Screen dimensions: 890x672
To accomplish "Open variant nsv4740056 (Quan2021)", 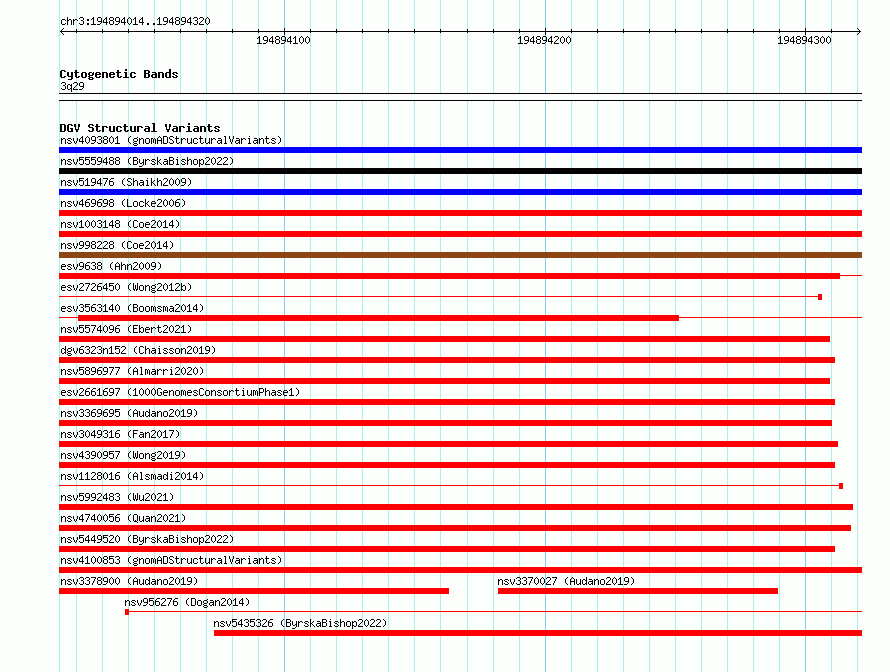I will tap(123, 518).
